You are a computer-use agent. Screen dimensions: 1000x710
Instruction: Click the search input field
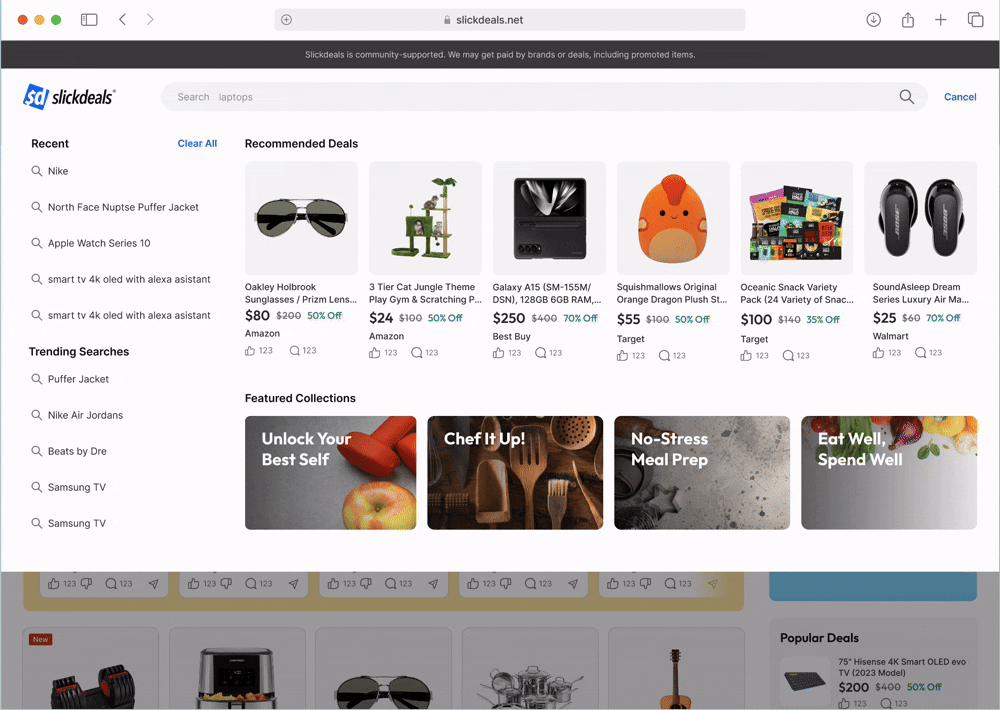(530, 97)
